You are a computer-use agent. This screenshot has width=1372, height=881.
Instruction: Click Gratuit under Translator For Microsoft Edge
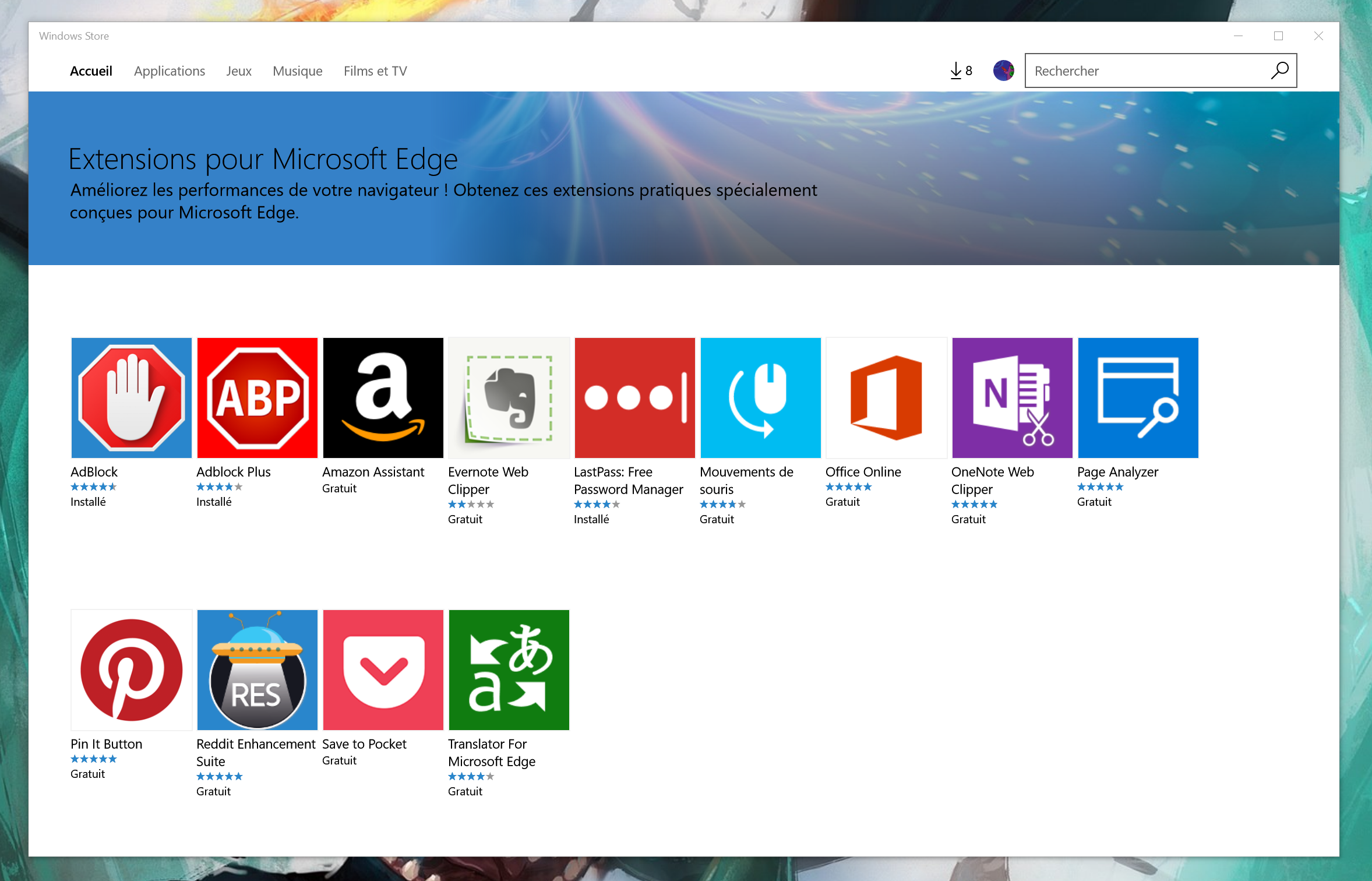[465, 791]
